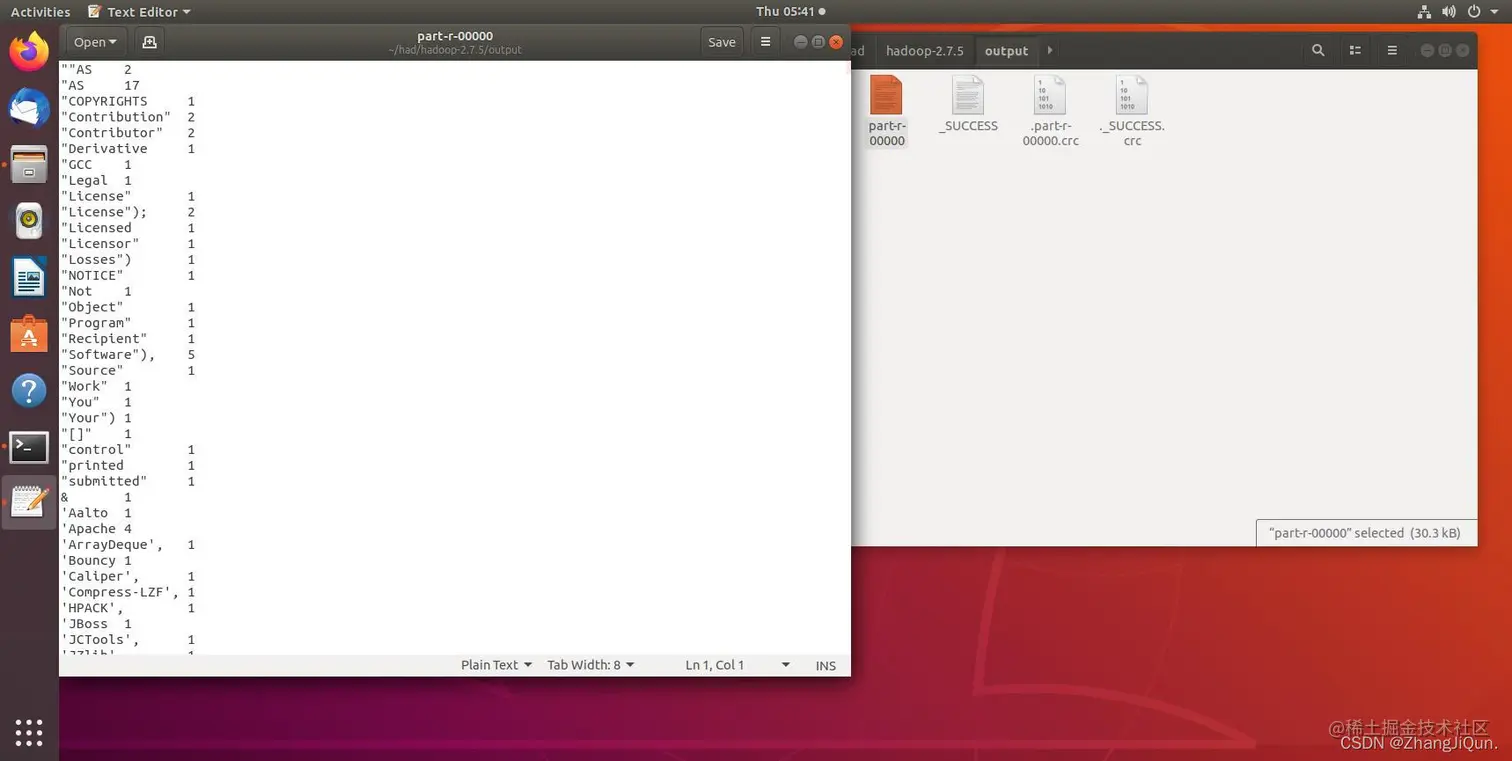Open Tab Width: 8 dropdown
The width and height of the screenshot is (1512, 761).
(591, 665)
